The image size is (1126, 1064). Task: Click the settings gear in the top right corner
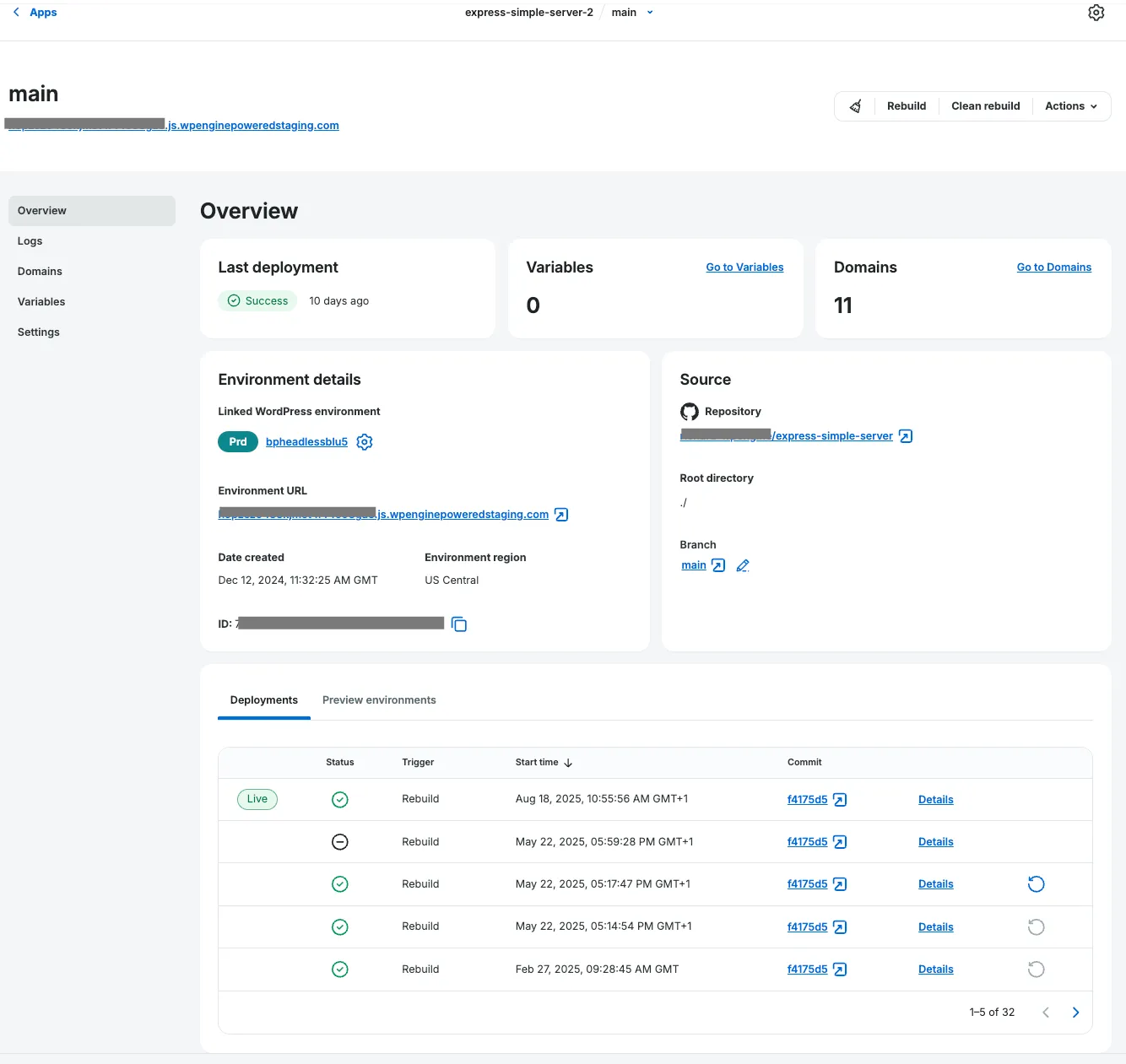click(1096, 12)
